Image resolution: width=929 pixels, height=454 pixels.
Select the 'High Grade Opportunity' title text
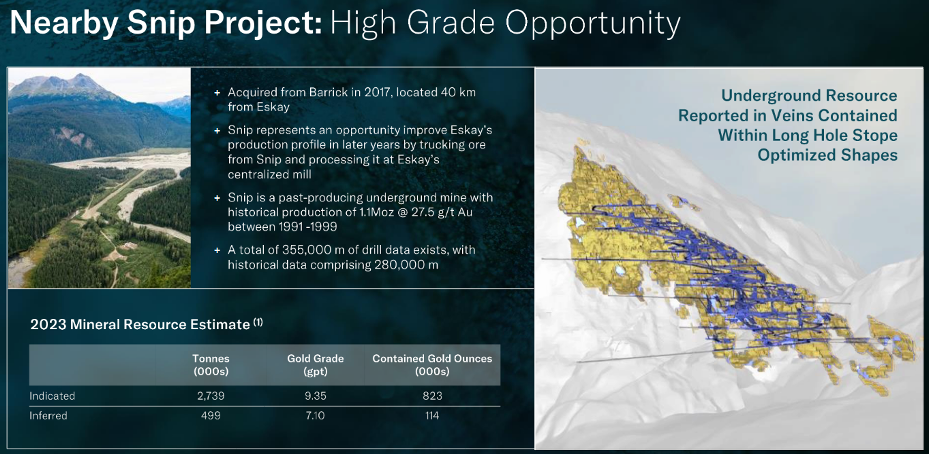(505, 23)
